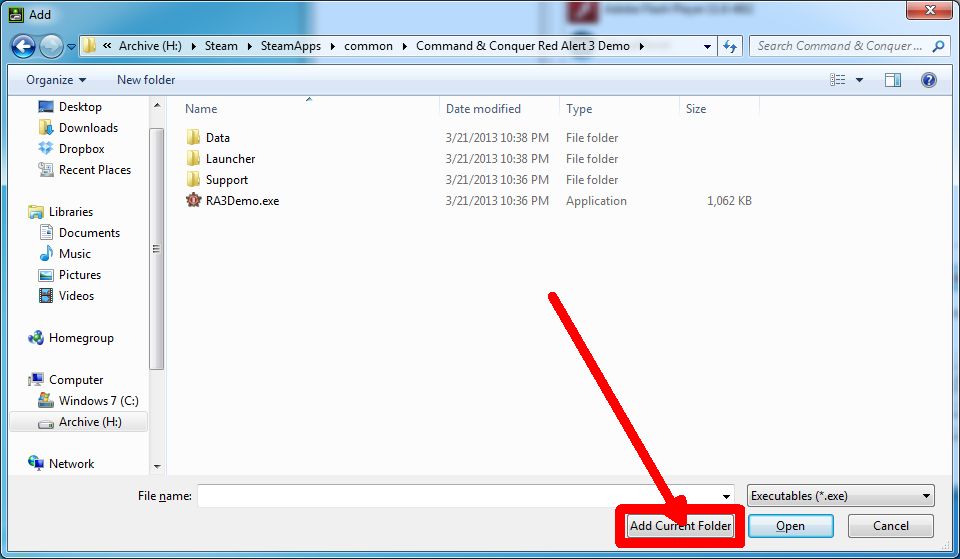Screen dimensions: 960x559
Task: Open the Executables (*.exe) file type dropdown
Action: click(841, 496)
